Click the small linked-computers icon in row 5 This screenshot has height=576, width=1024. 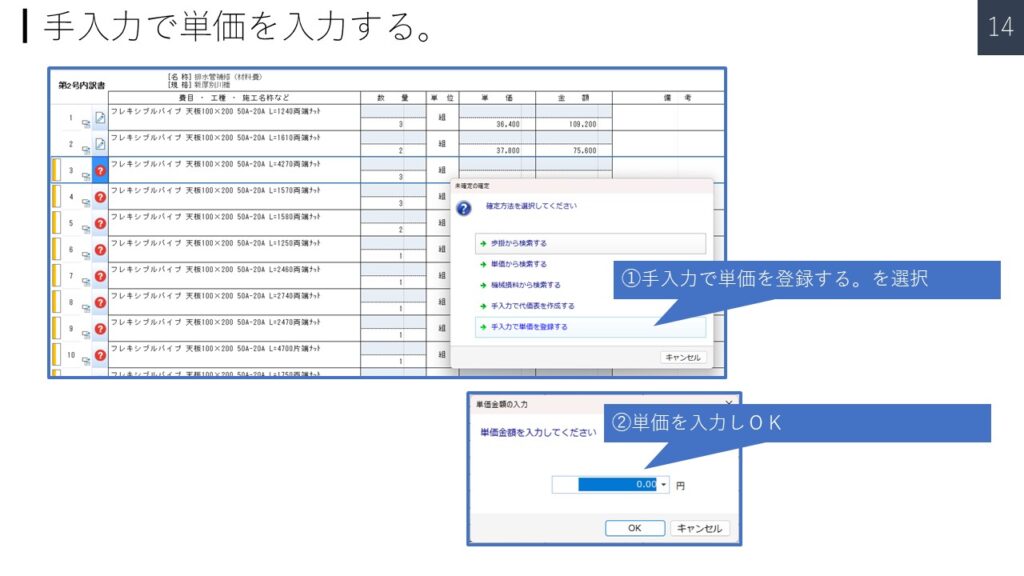(86, 229)
